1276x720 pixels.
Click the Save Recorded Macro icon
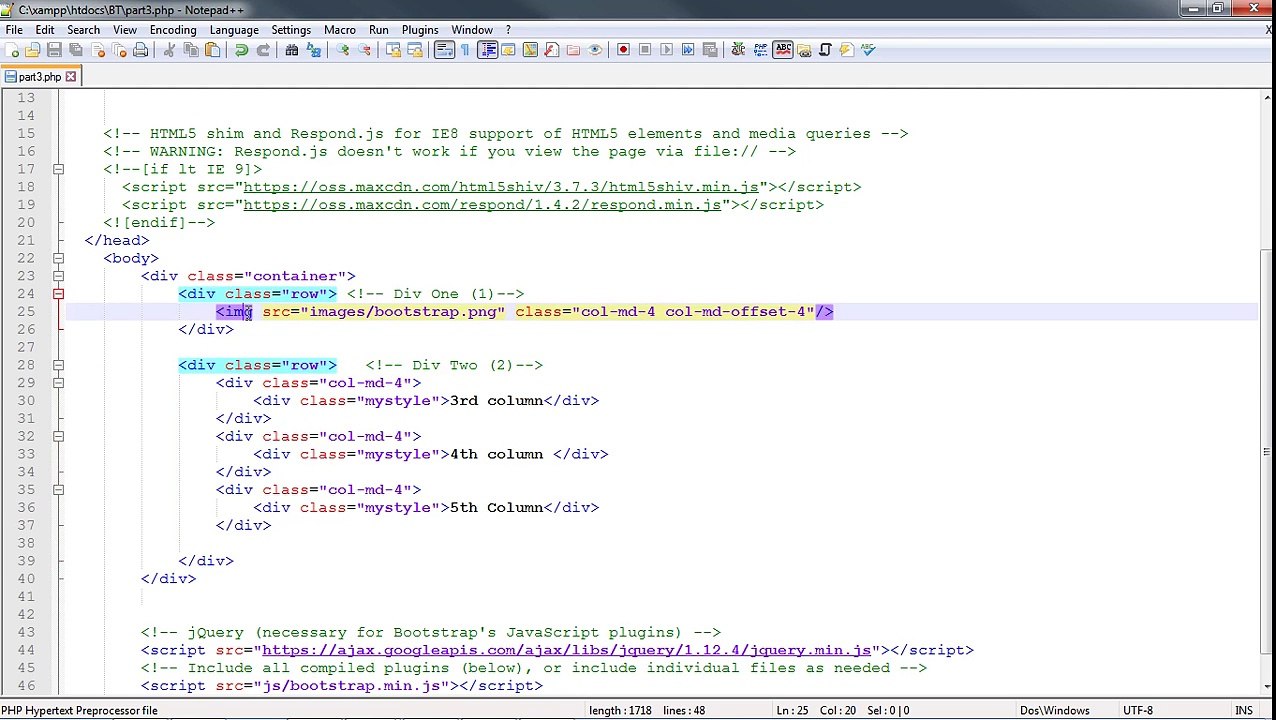(710, 50)
